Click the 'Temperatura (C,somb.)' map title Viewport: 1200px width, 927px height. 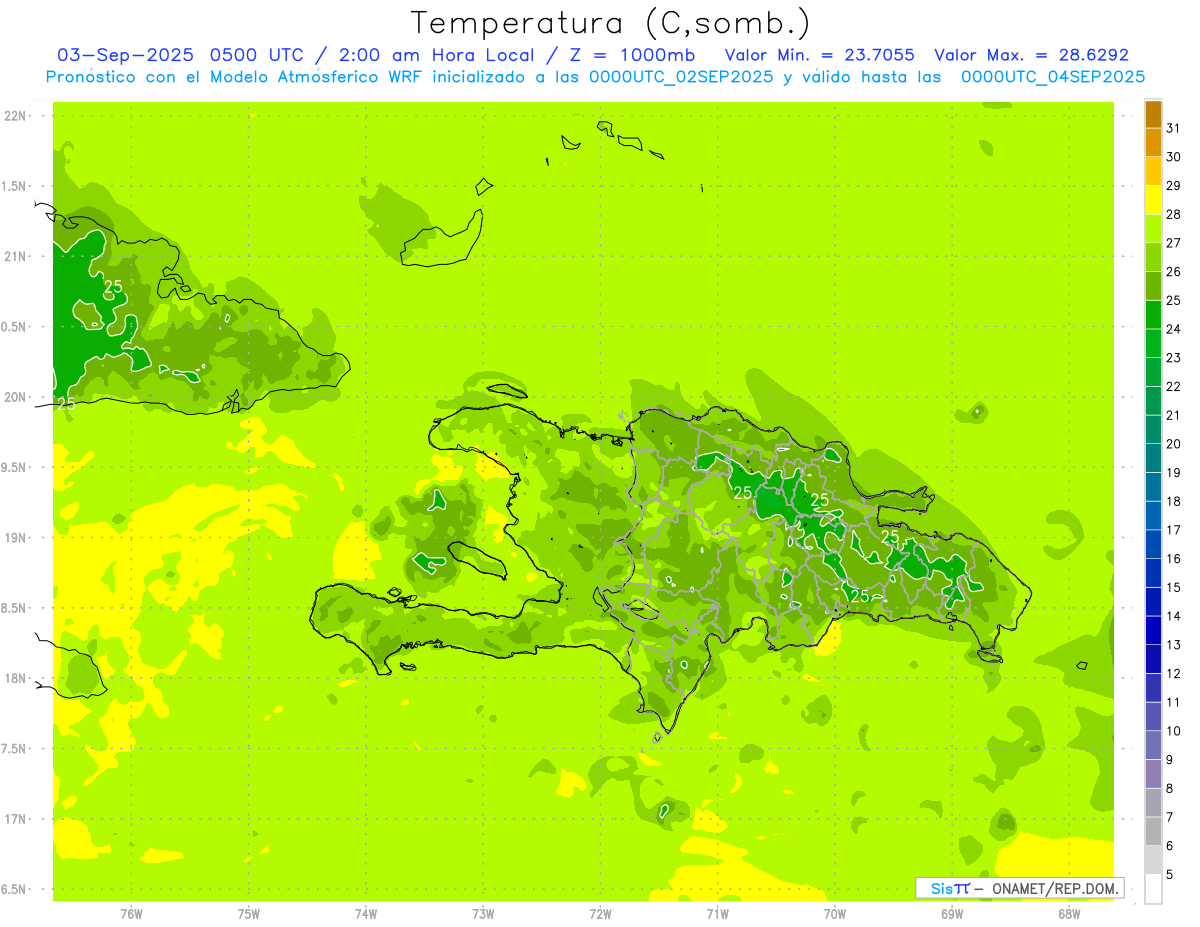click(611, 23)
